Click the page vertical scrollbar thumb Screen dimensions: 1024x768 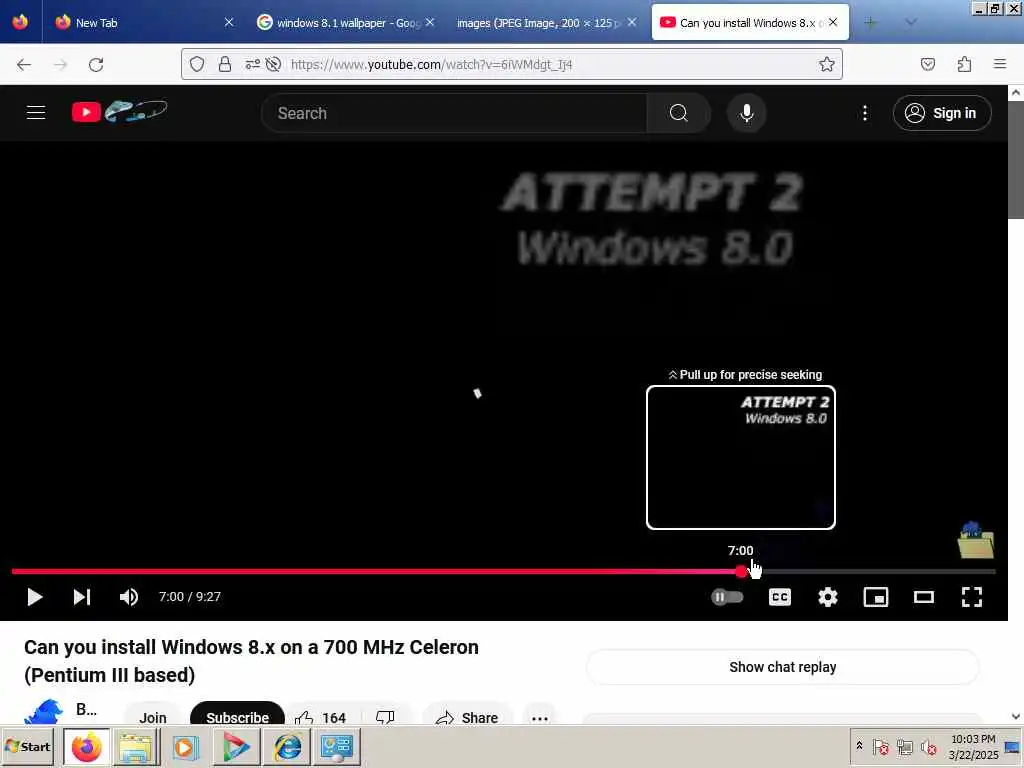1016,161
